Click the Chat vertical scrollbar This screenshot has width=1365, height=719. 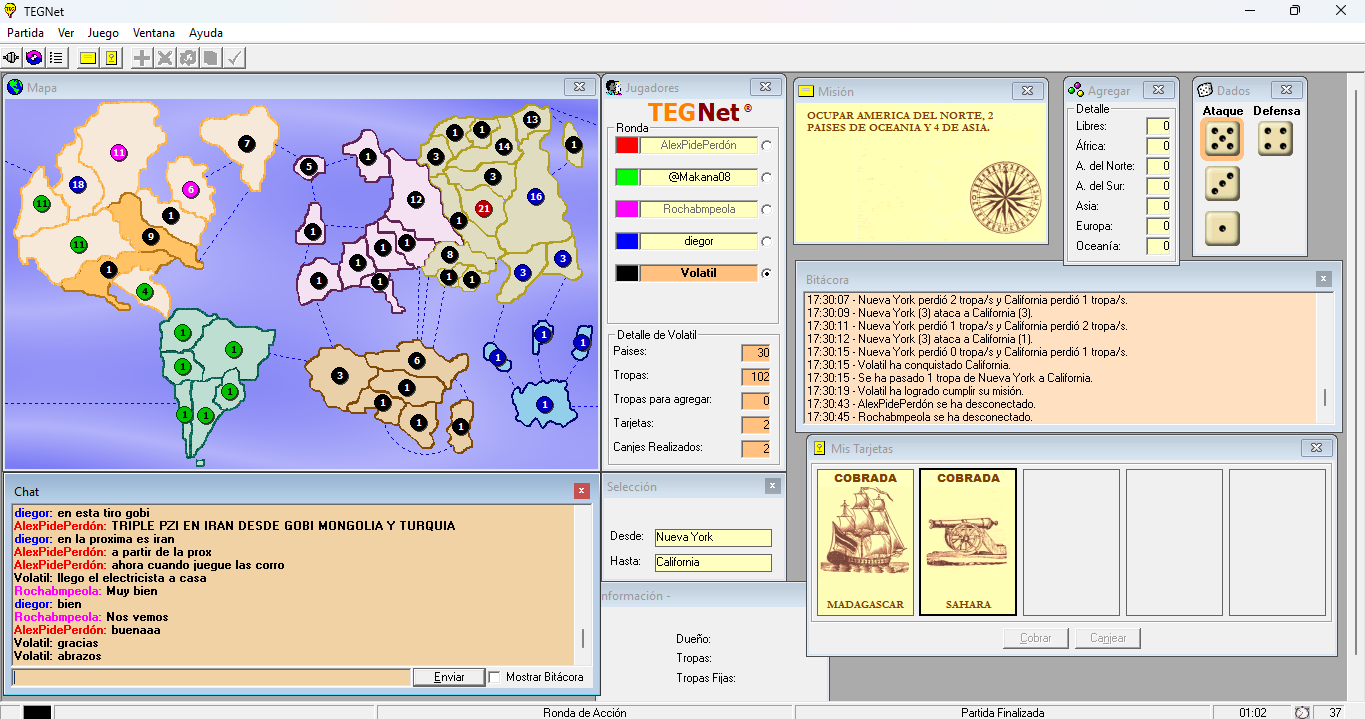(x=583, y=585)
